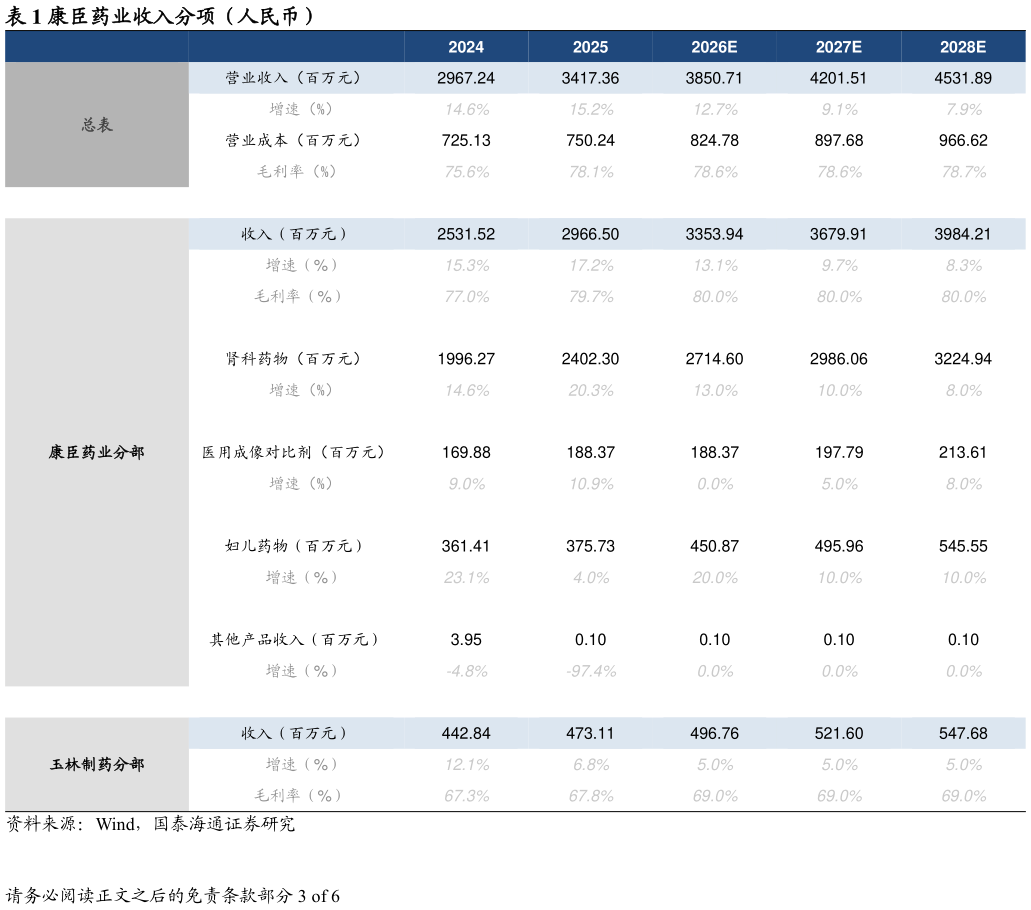The height and width of the screenshot is (910, 1031).
Task: Select the 2028E column header
Action: point(963,47)
